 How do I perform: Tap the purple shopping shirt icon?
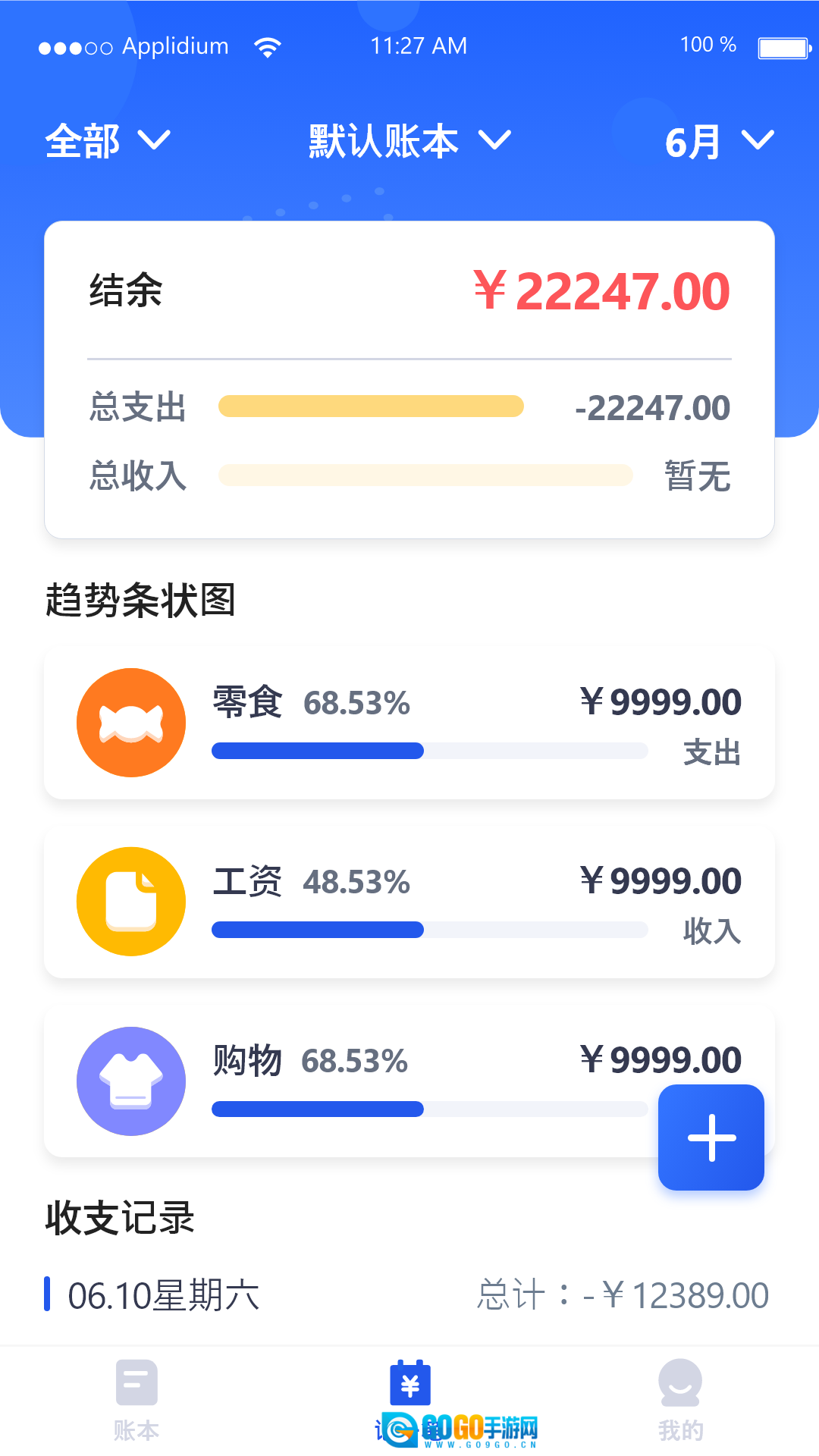pyautogui.click(x=131, y=1081)
